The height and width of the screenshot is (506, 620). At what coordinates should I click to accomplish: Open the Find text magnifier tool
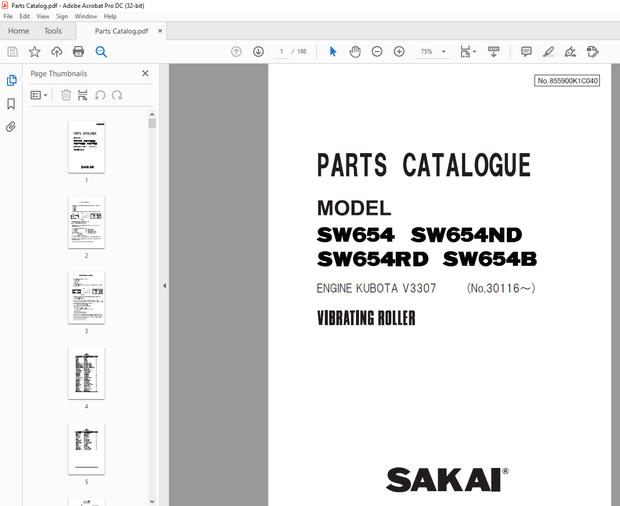pos(101,52)
